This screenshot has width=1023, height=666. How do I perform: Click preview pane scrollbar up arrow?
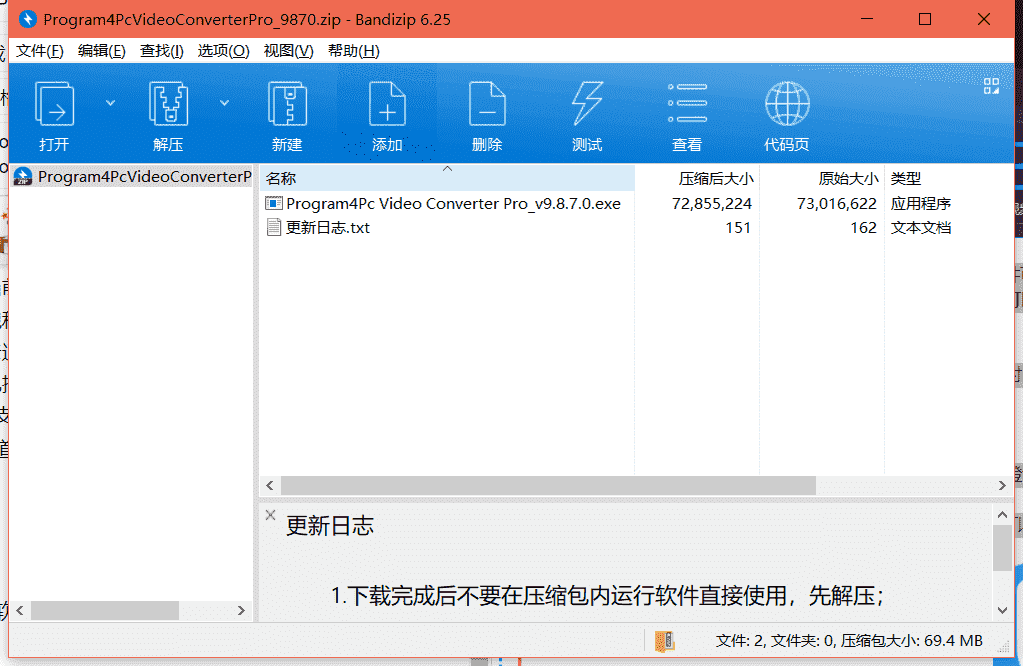pos(1003,515)
